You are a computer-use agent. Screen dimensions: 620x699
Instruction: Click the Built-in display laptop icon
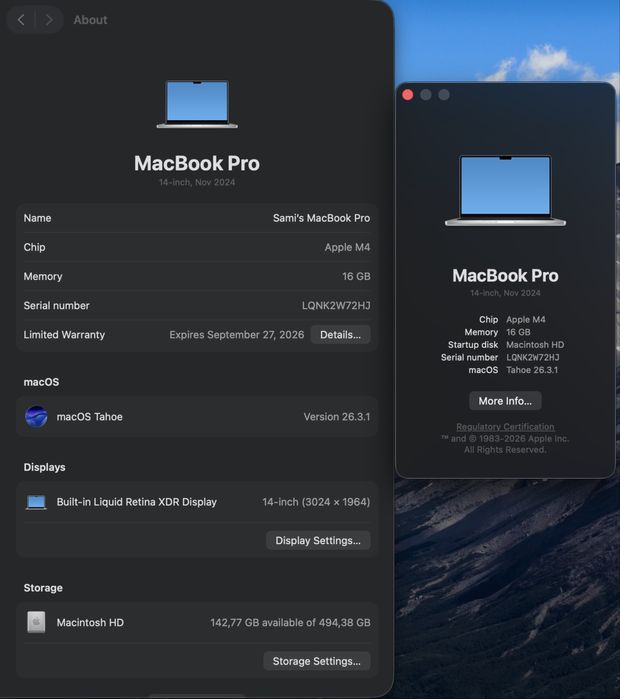tap(36, 502)
